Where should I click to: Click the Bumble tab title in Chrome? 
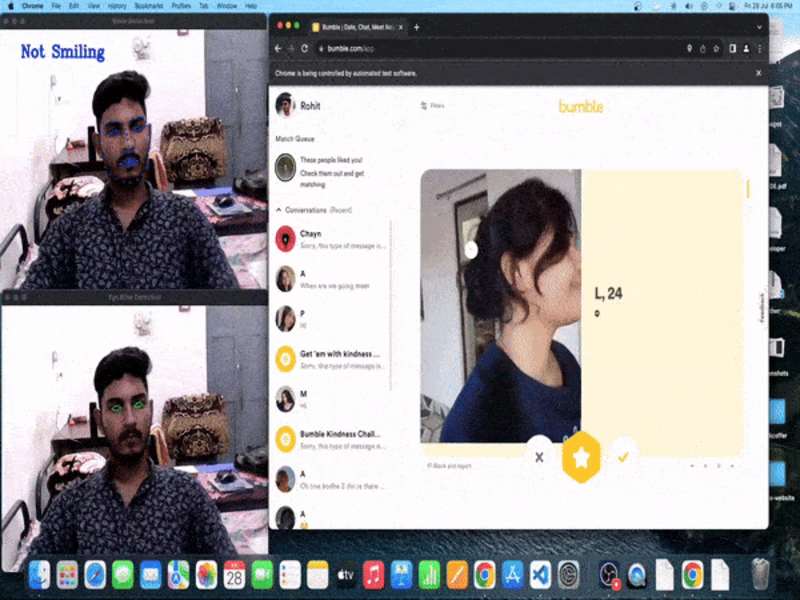pos(357,27)
